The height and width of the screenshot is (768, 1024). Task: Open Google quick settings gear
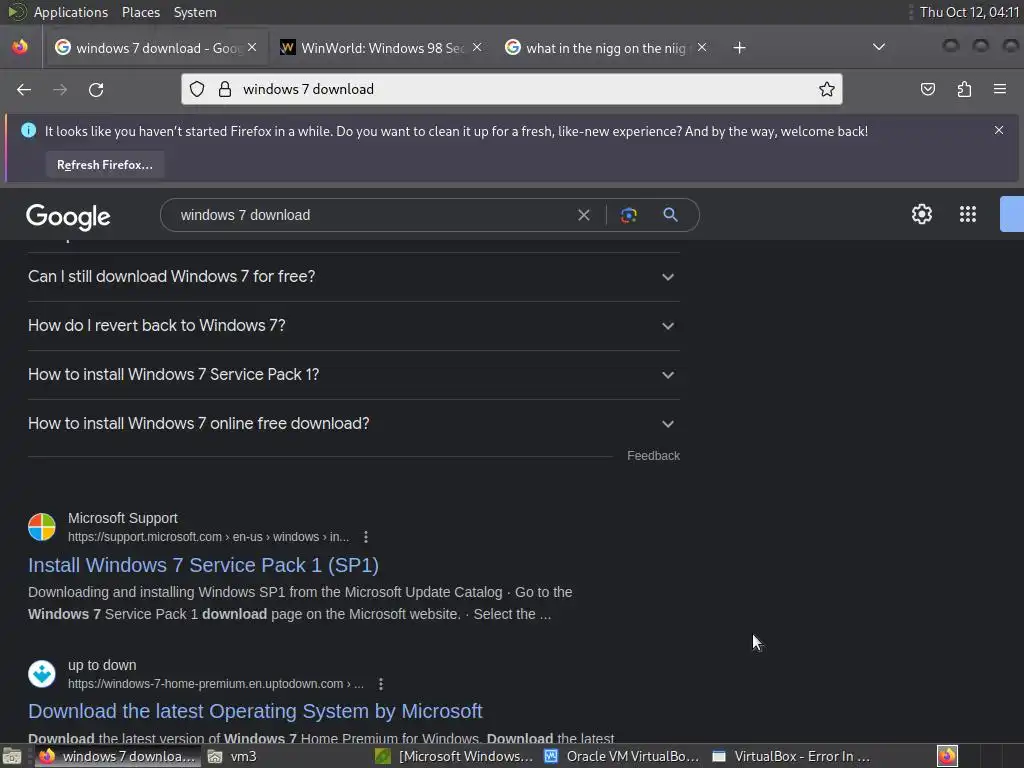click(x=921, y=214)
